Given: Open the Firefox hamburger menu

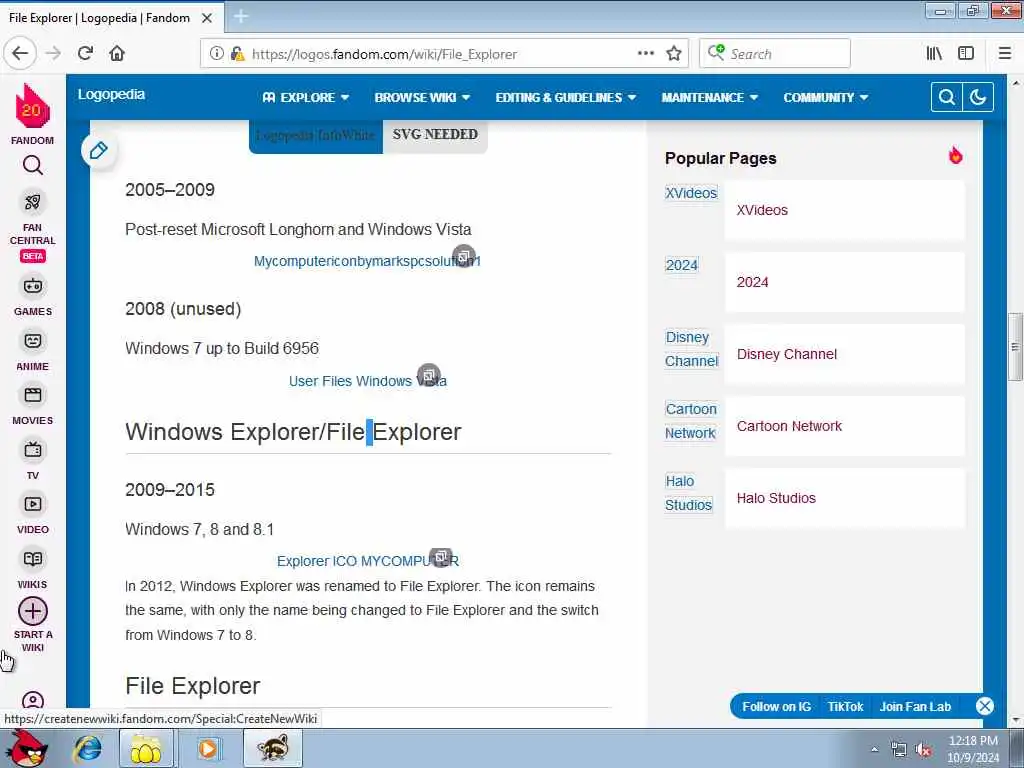Looking at the screenshot, I should [1004, 54].
